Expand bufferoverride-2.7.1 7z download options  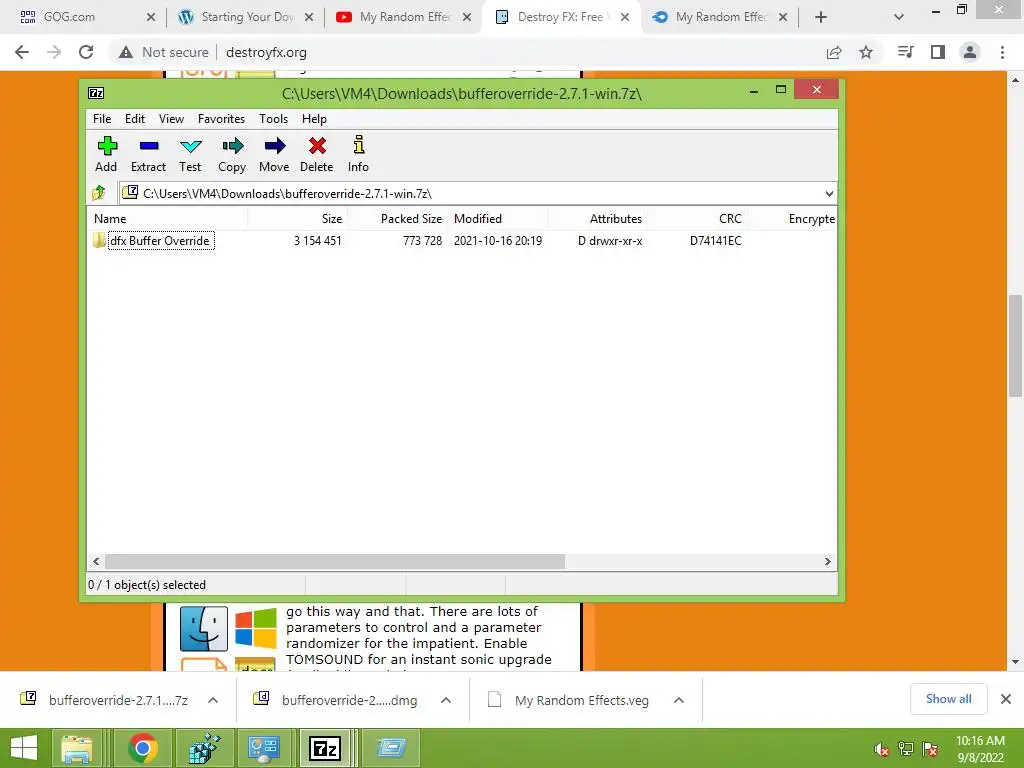click(213, 700)
